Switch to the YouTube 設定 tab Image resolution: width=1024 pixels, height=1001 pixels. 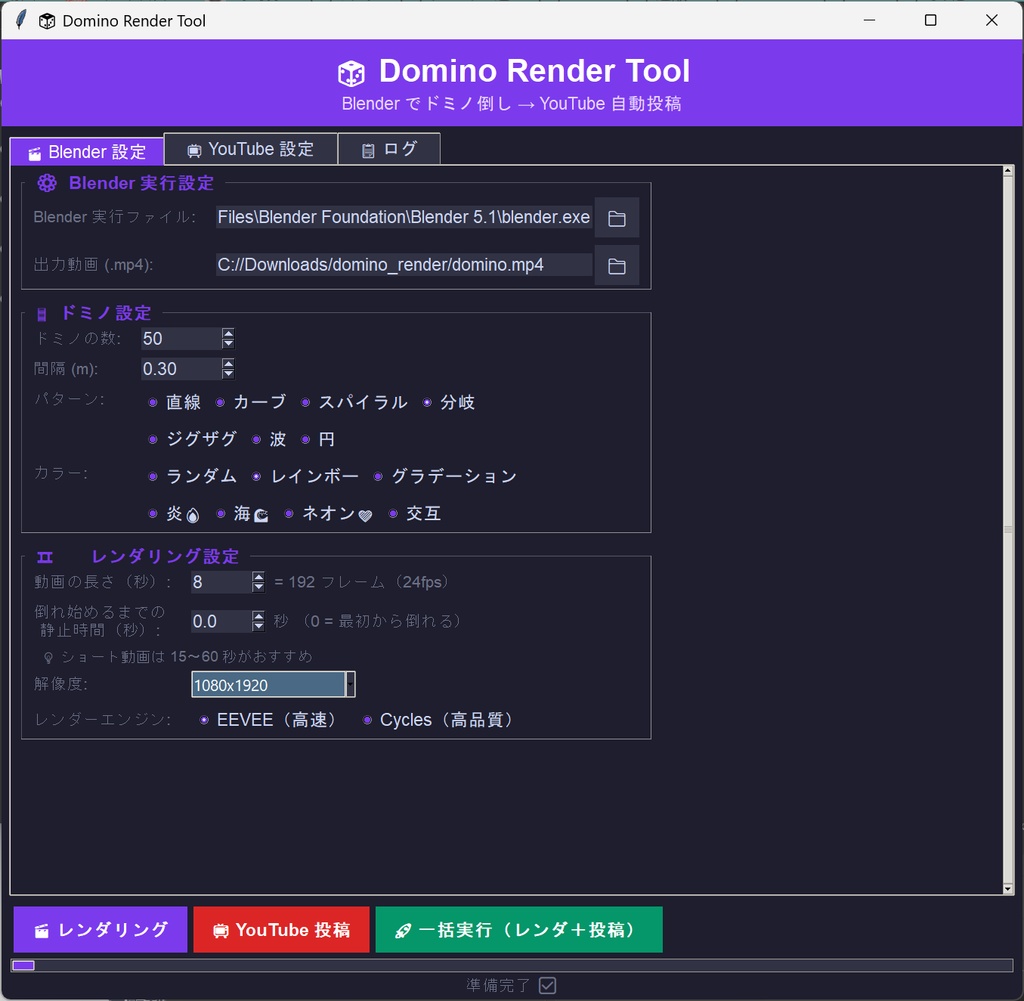tap(250, 148)
